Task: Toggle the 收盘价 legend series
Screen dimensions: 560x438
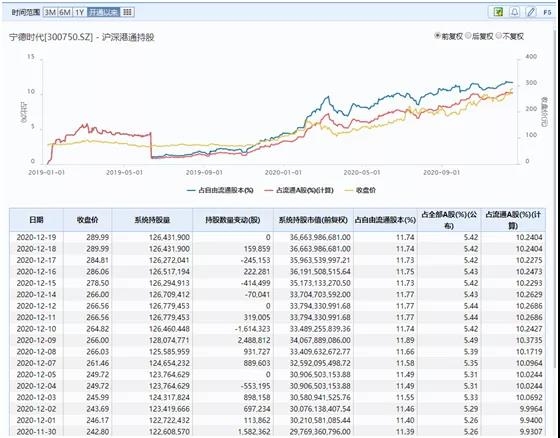Action: [x=360, y=190]
